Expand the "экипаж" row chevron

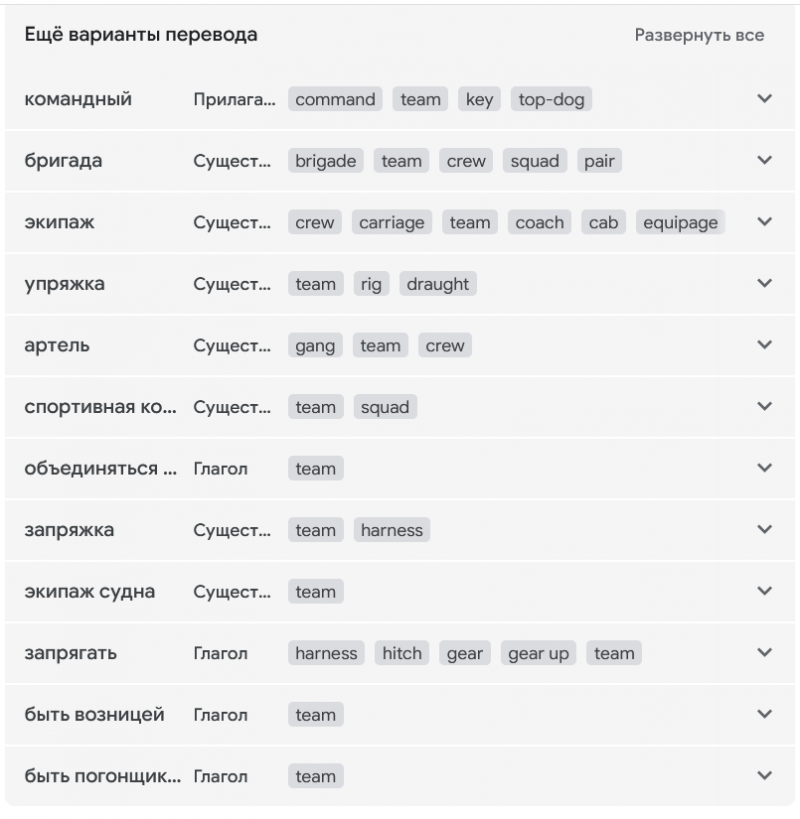tap(765, 222)
